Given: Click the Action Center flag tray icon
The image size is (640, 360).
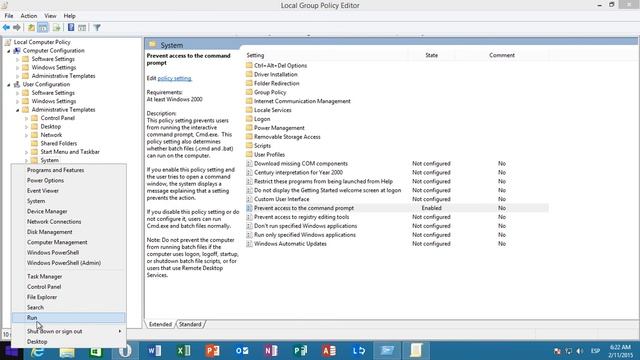Looking at the screenshot, I should 557,351.
